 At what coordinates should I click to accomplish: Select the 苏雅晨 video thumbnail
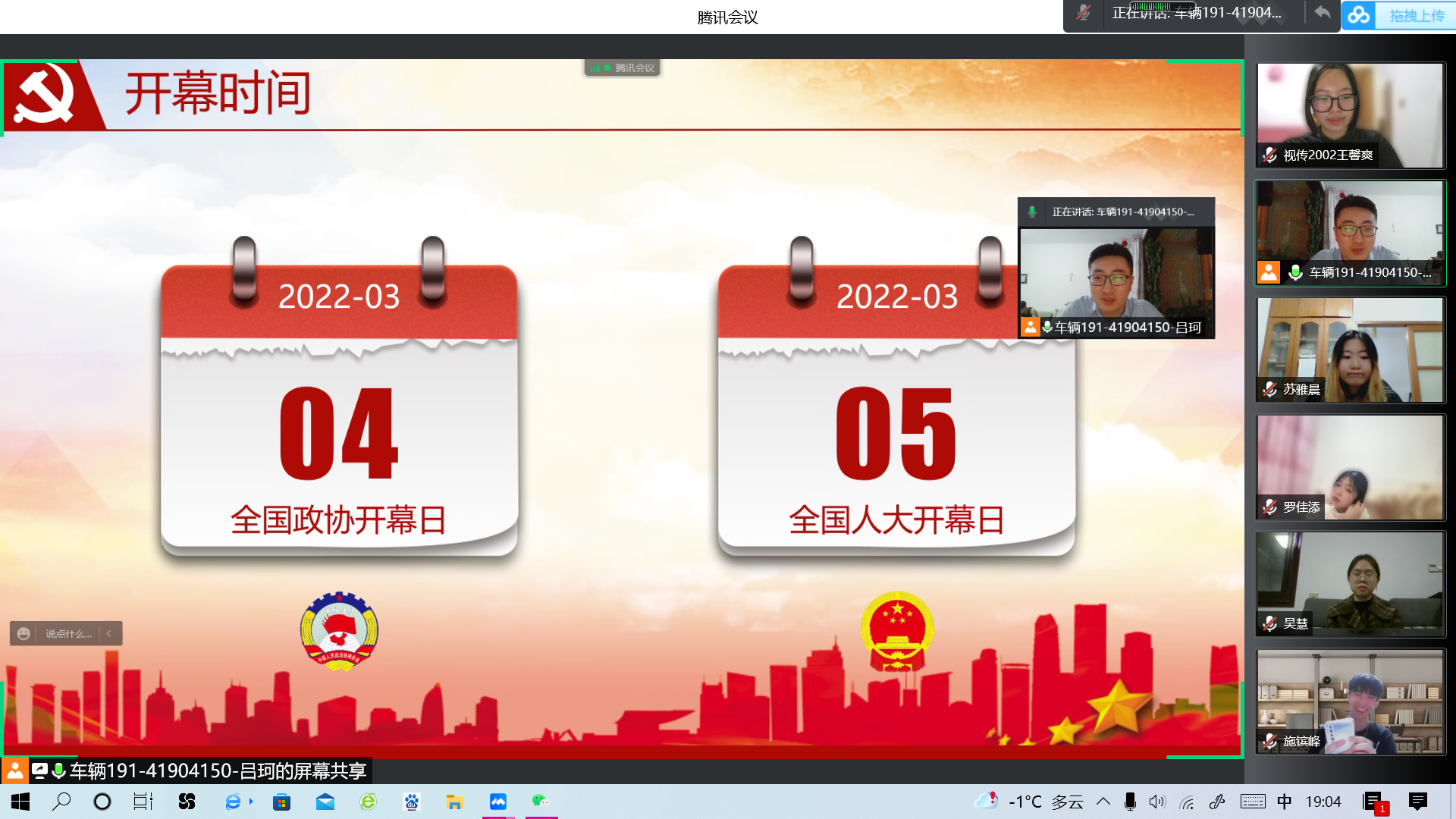click(x=1350, y=350)
